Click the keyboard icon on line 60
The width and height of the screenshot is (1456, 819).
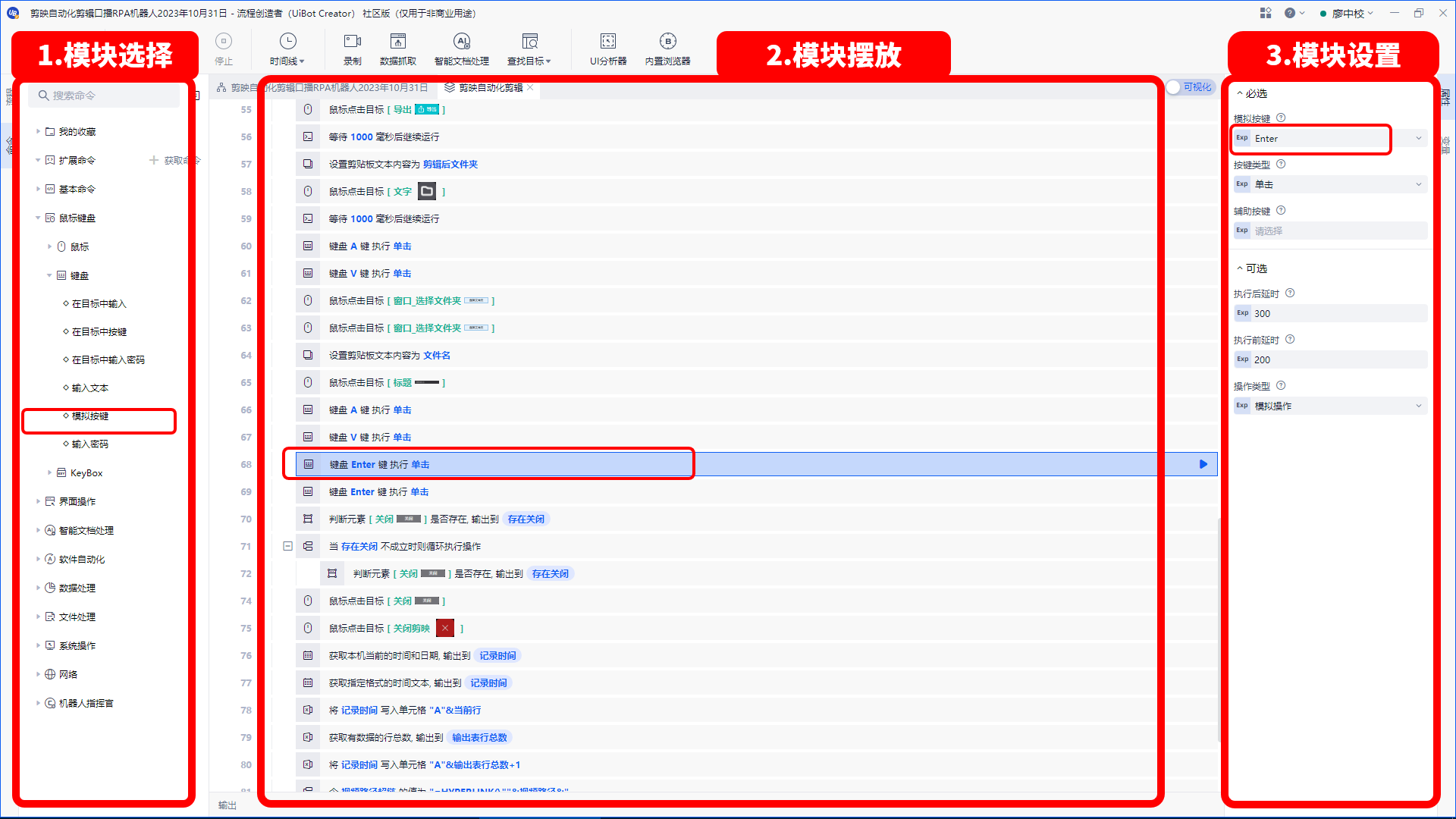coord(308,246)
